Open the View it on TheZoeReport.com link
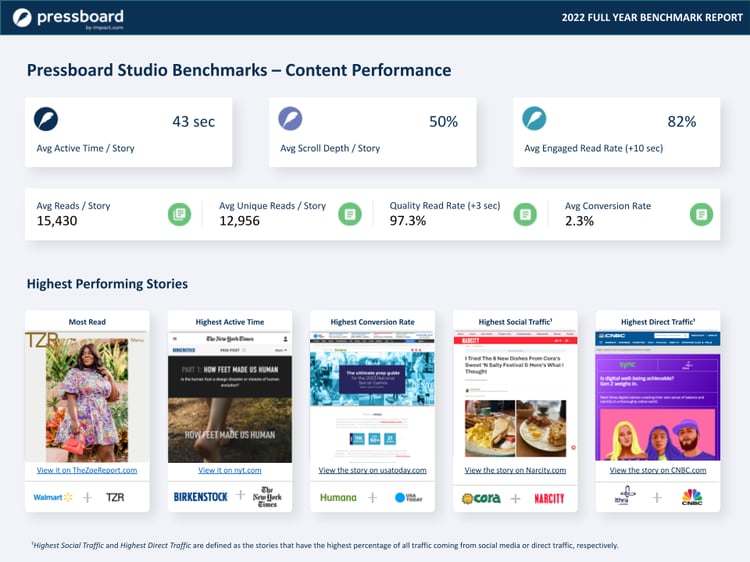This screenshot has width=750, height=562. point(87,470)
